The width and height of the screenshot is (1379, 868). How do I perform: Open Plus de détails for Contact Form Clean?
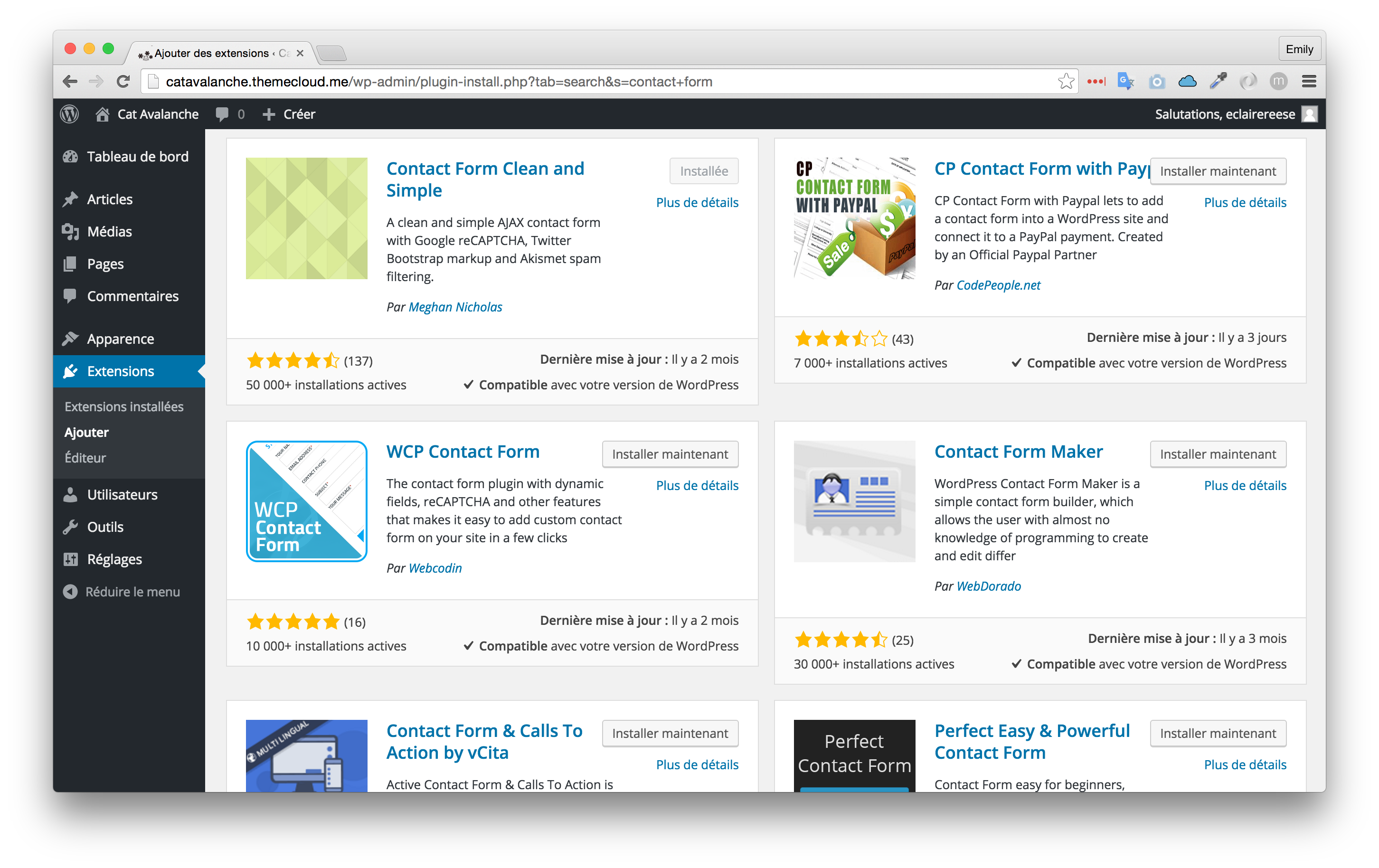pyautogui.click(x=697, y=202)
